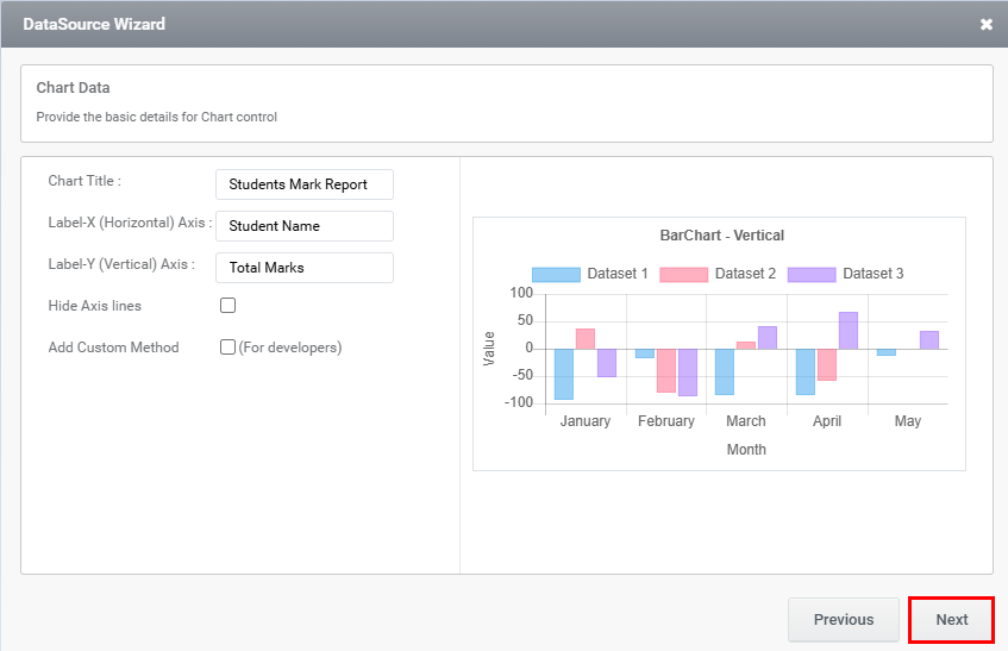
Task: Click the Dataset 1 legend label text
Action: 617,274
